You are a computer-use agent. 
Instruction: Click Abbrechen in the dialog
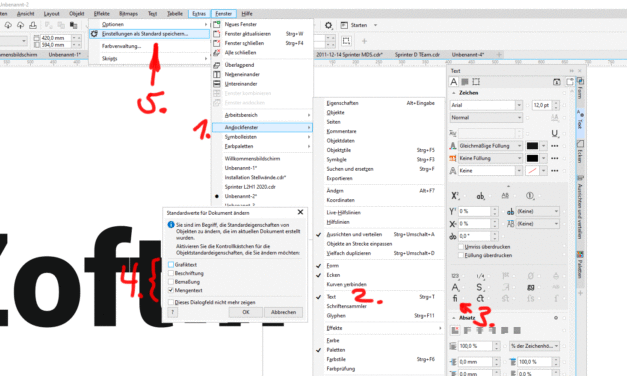(x=284, y=312)
